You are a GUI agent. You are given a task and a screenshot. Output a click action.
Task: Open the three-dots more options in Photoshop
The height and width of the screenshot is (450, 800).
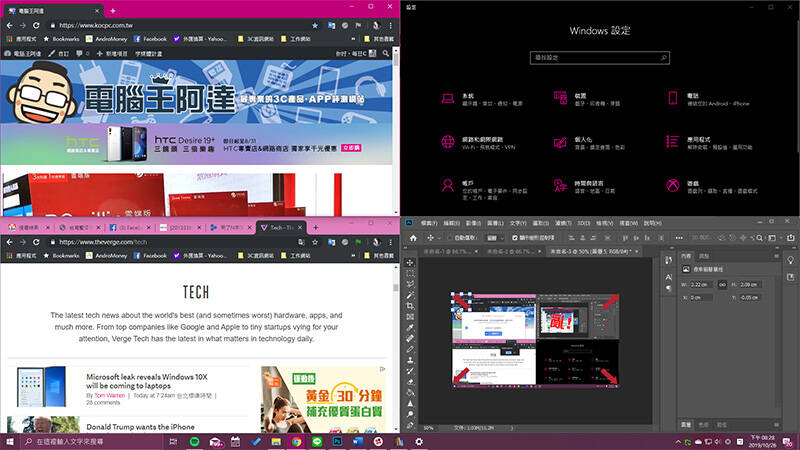679,238
